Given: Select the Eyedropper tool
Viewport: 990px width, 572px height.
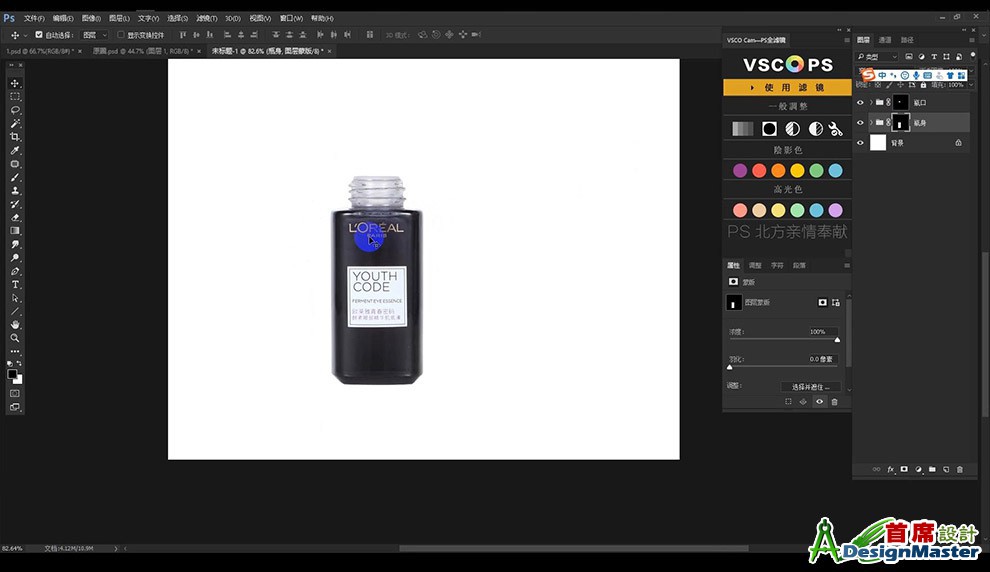Looking at the screenshot, I should (15, 150).
